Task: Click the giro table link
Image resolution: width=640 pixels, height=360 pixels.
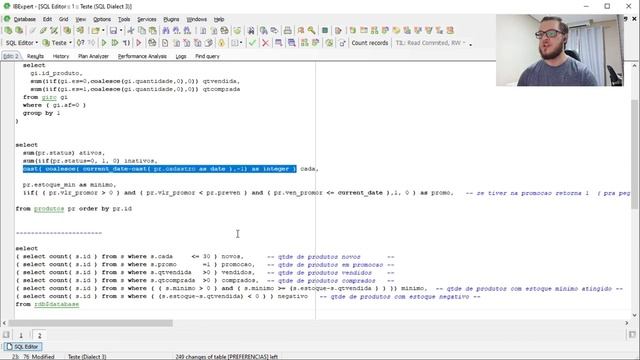Action: pos(49,97)
